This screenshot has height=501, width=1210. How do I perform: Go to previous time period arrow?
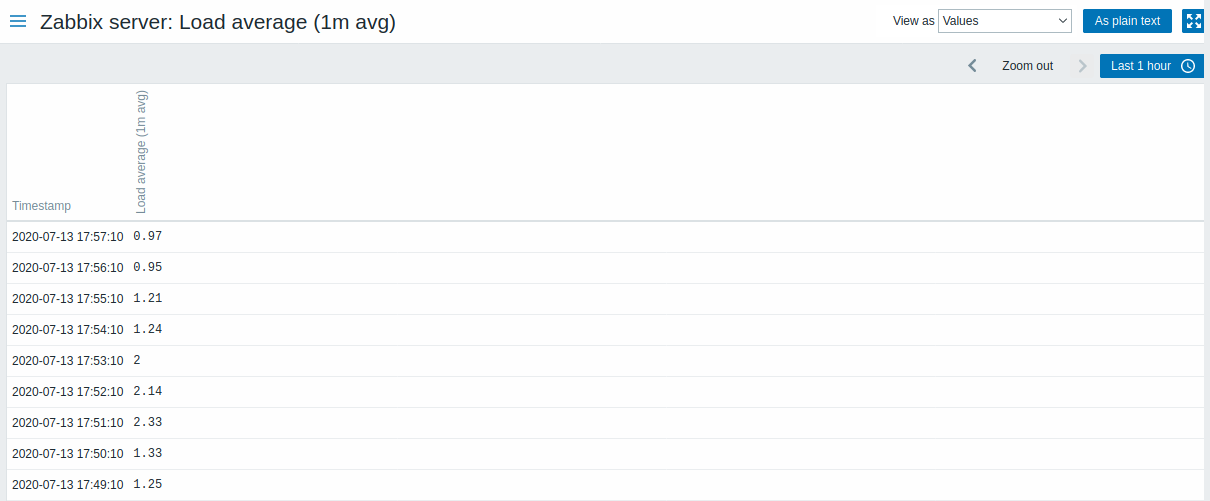point(972,66)
